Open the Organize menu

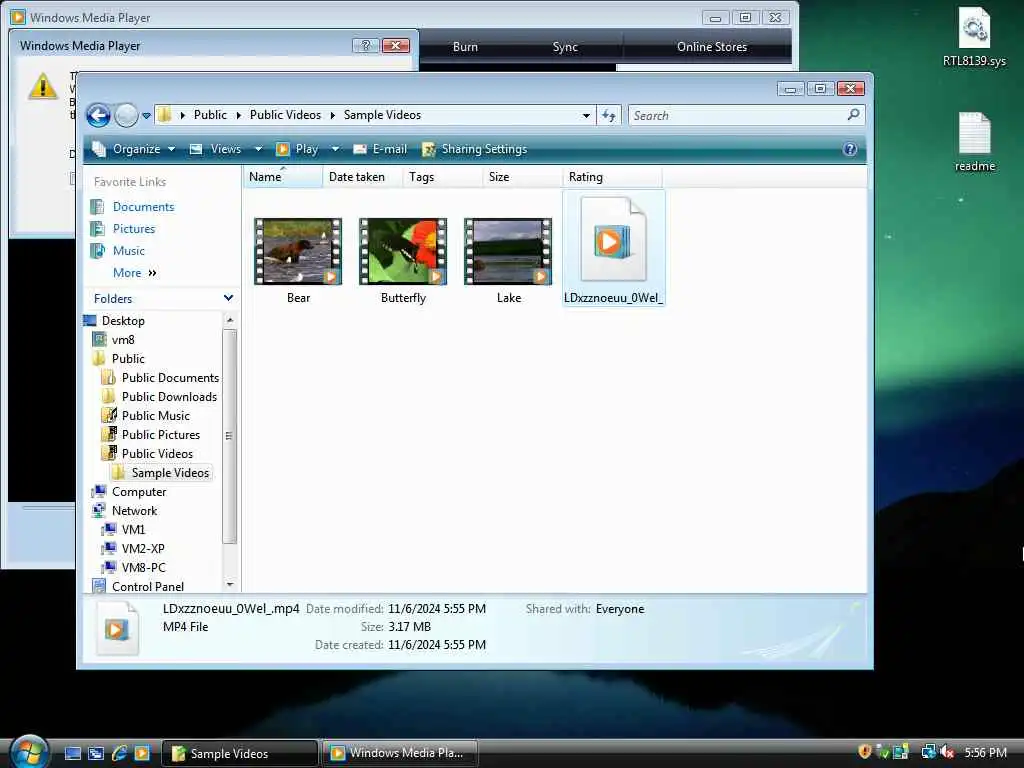coord(133,149)
